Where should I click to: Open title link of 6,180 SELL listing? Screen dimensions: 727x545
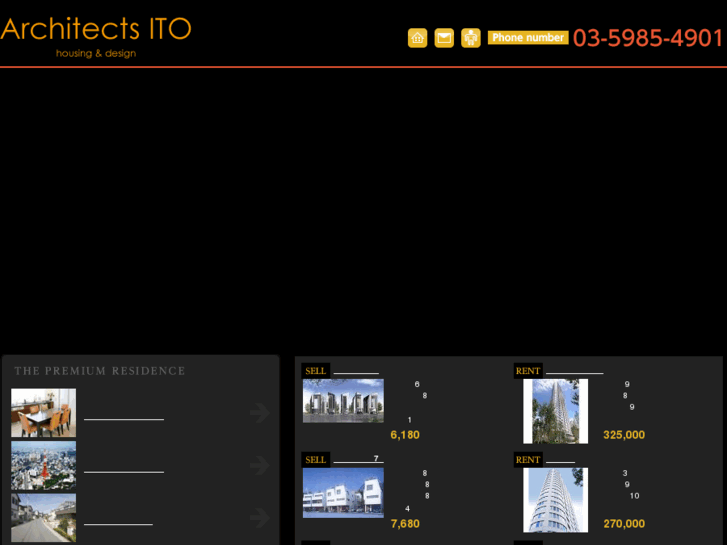pos(356,370)
